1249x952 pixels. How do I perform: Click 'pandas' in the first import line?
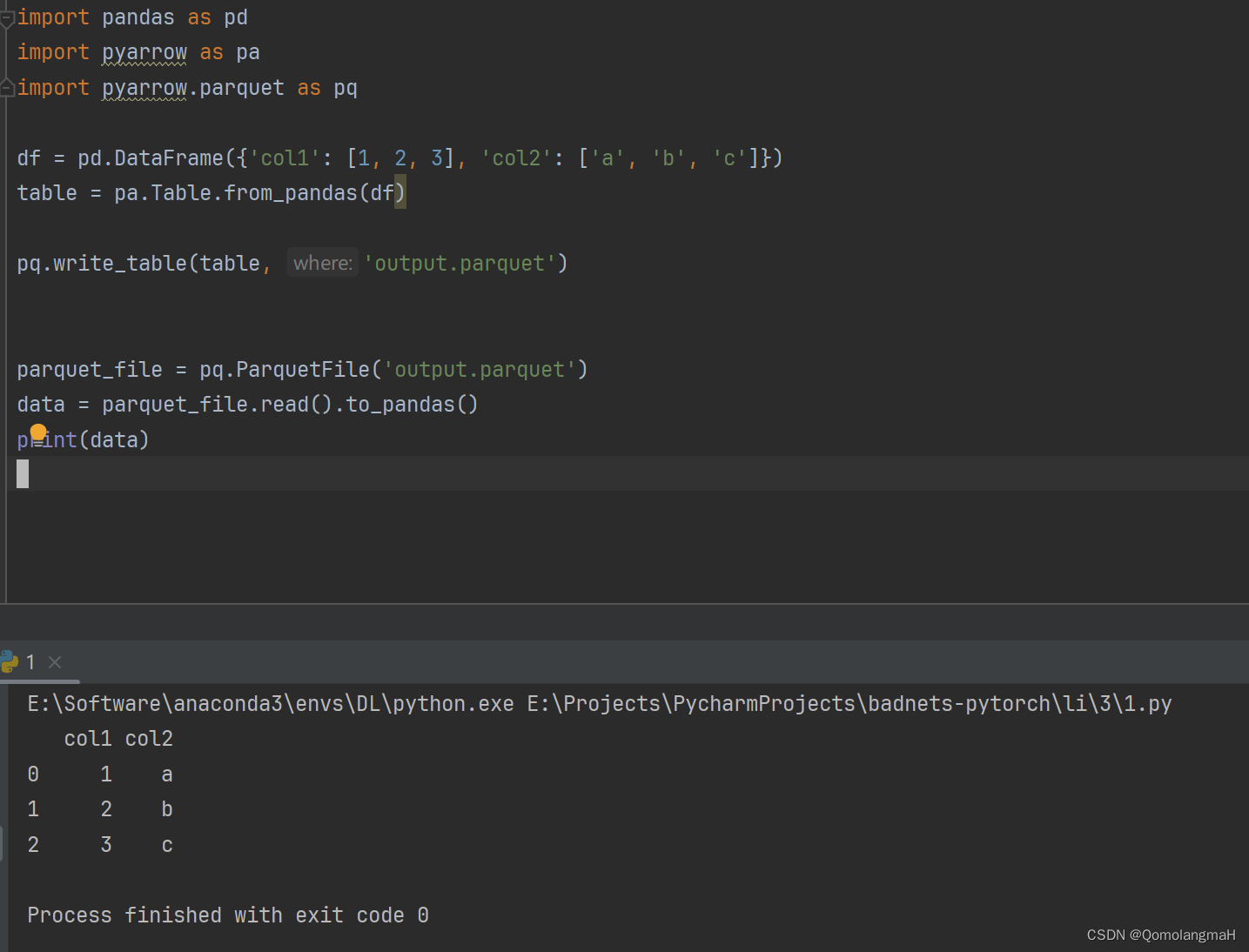click(x=138, y=17)
